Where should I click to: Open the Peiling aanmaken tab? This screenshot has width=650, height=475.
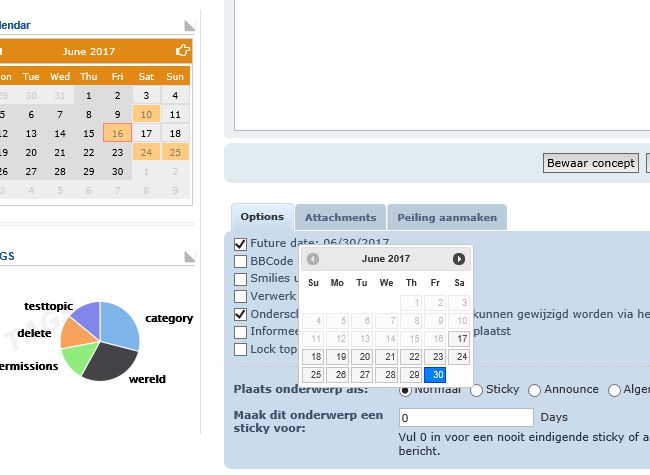pyautogui.click(x=447, y=217)
